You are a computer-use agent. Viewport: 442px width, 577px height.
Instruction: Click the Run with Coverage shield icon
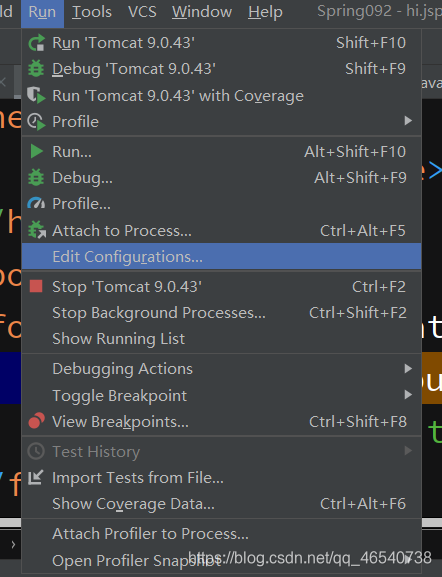[36, 95]
